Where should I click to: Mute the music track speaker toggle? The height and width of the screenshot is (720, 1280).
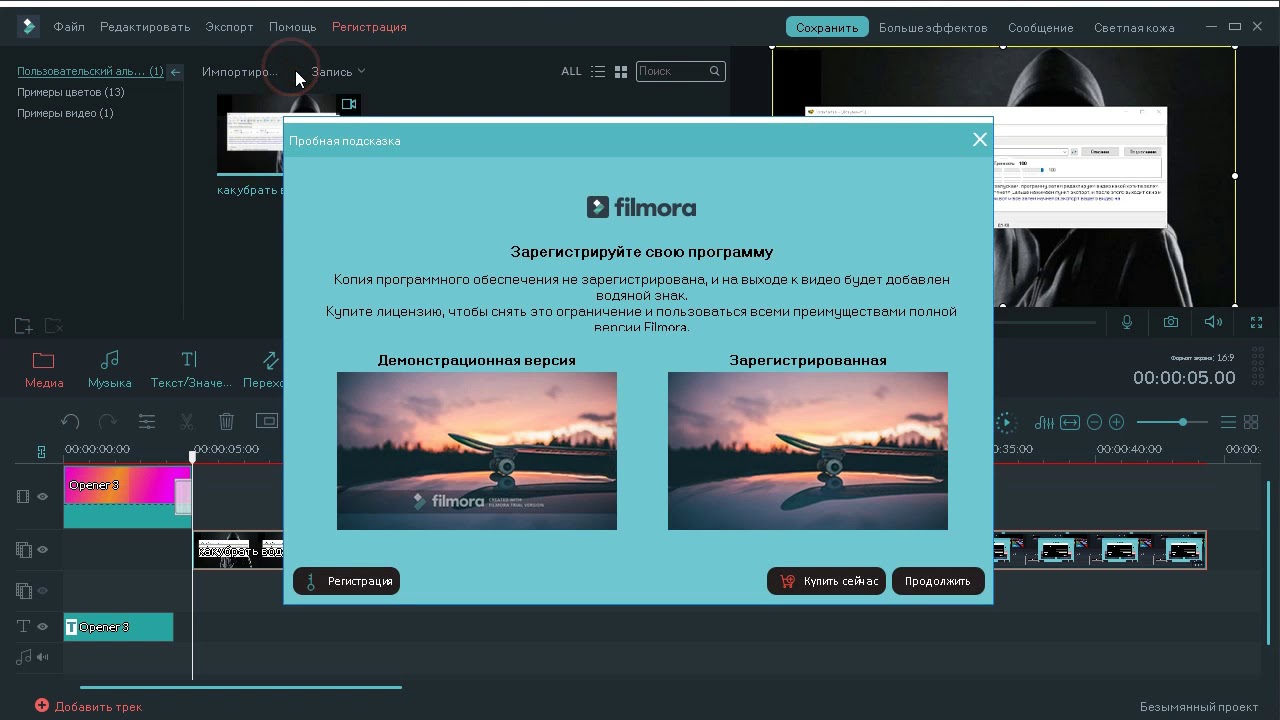click(43, 657)
